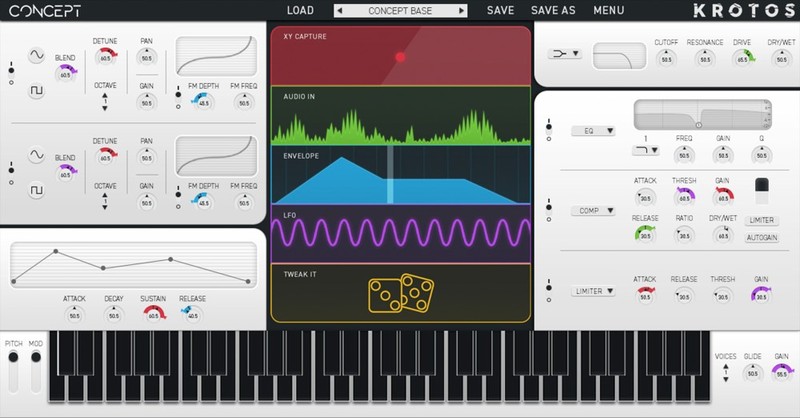800x418 pixels.
Task: Select the LFO modulator panel
Action: point(401,234)
